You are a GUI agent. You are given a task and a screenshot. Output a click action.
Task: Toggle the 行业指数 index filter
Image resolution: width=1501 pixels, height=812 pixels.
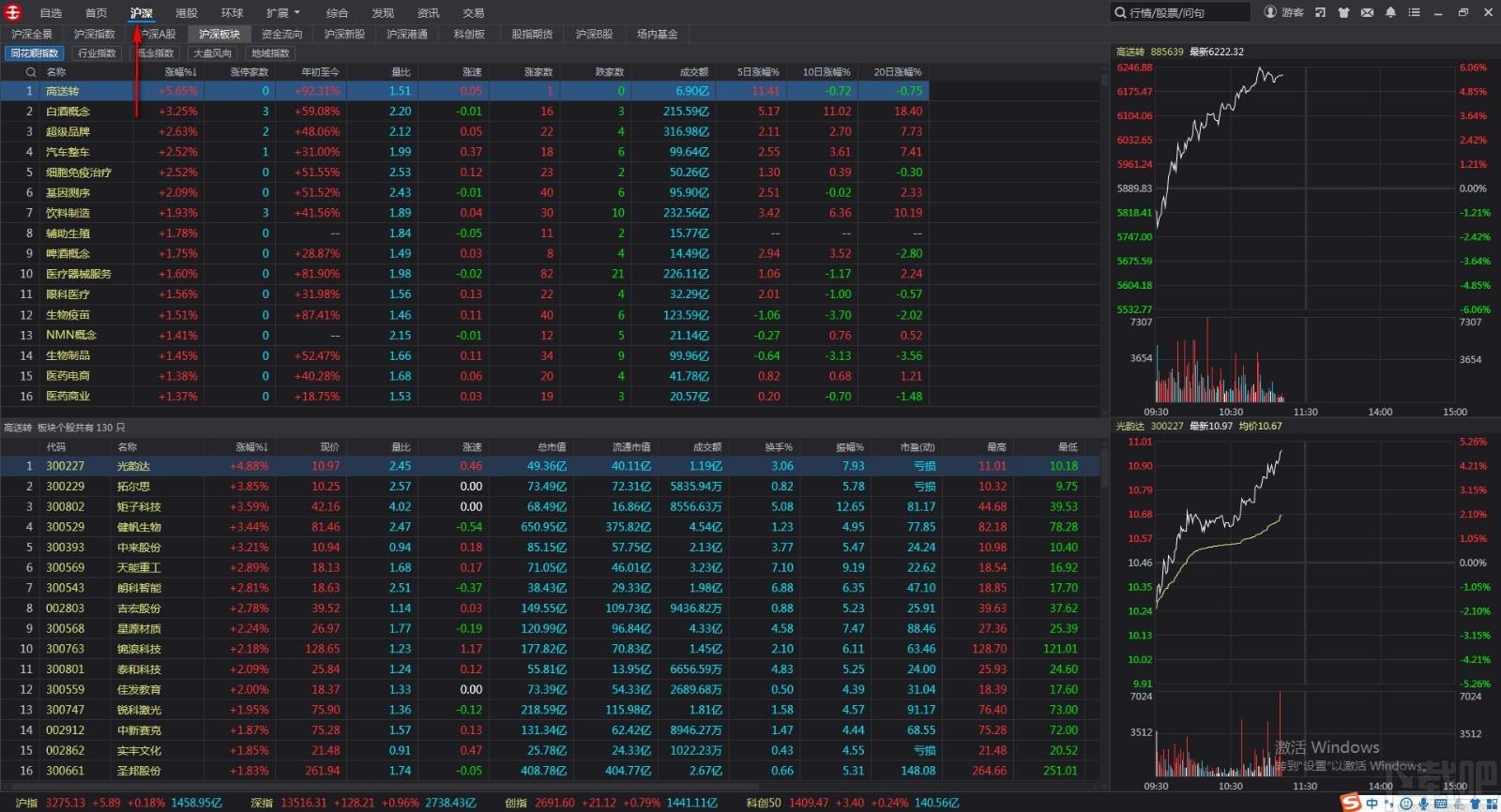coord(98,53)
